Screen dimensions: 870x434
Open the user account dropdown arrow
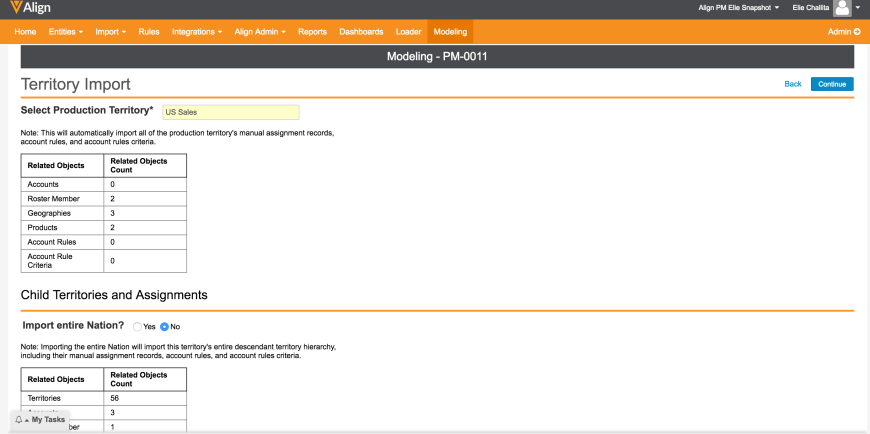click(858, 9)
